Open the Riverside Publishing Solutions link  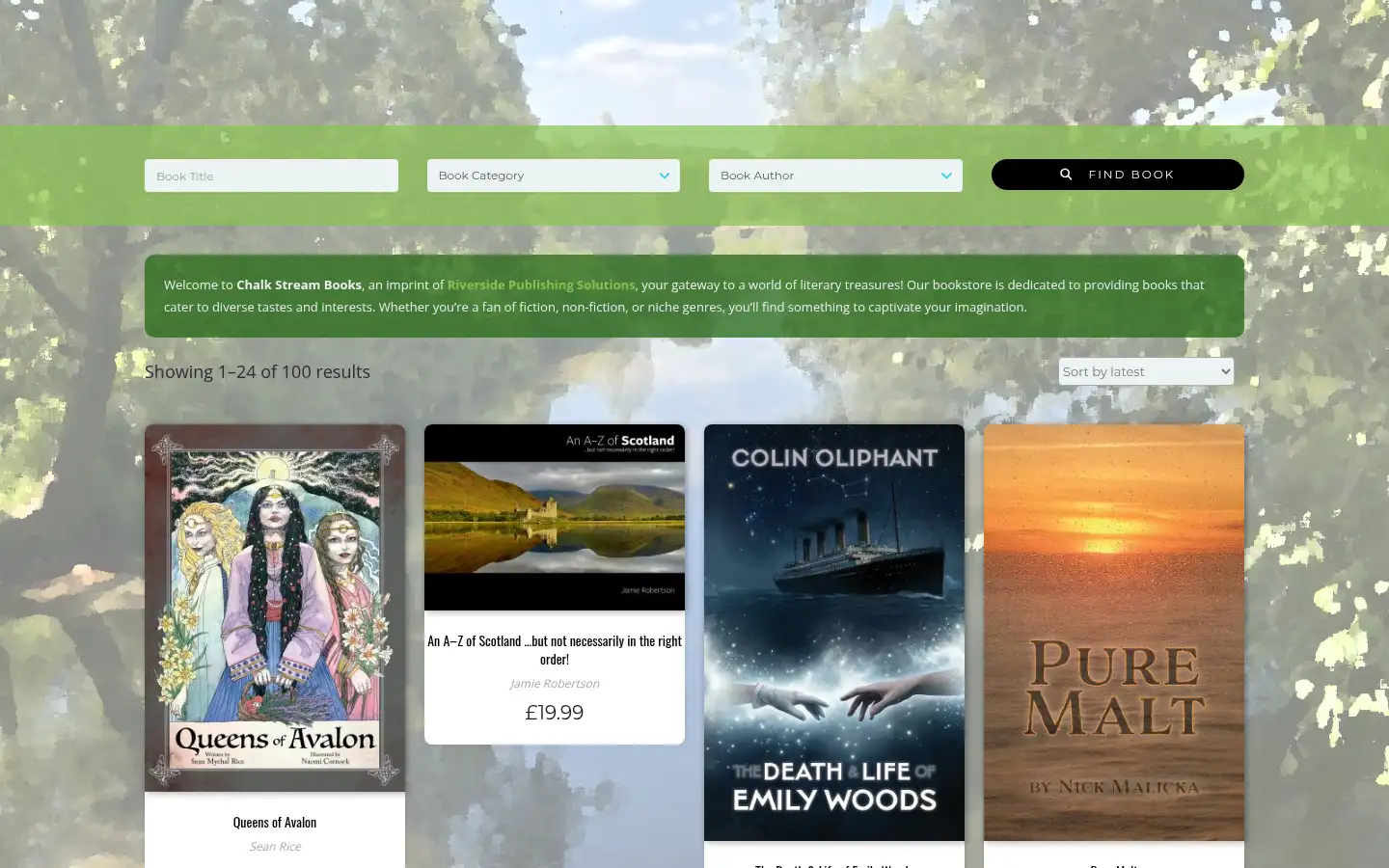tap(541, 285)
